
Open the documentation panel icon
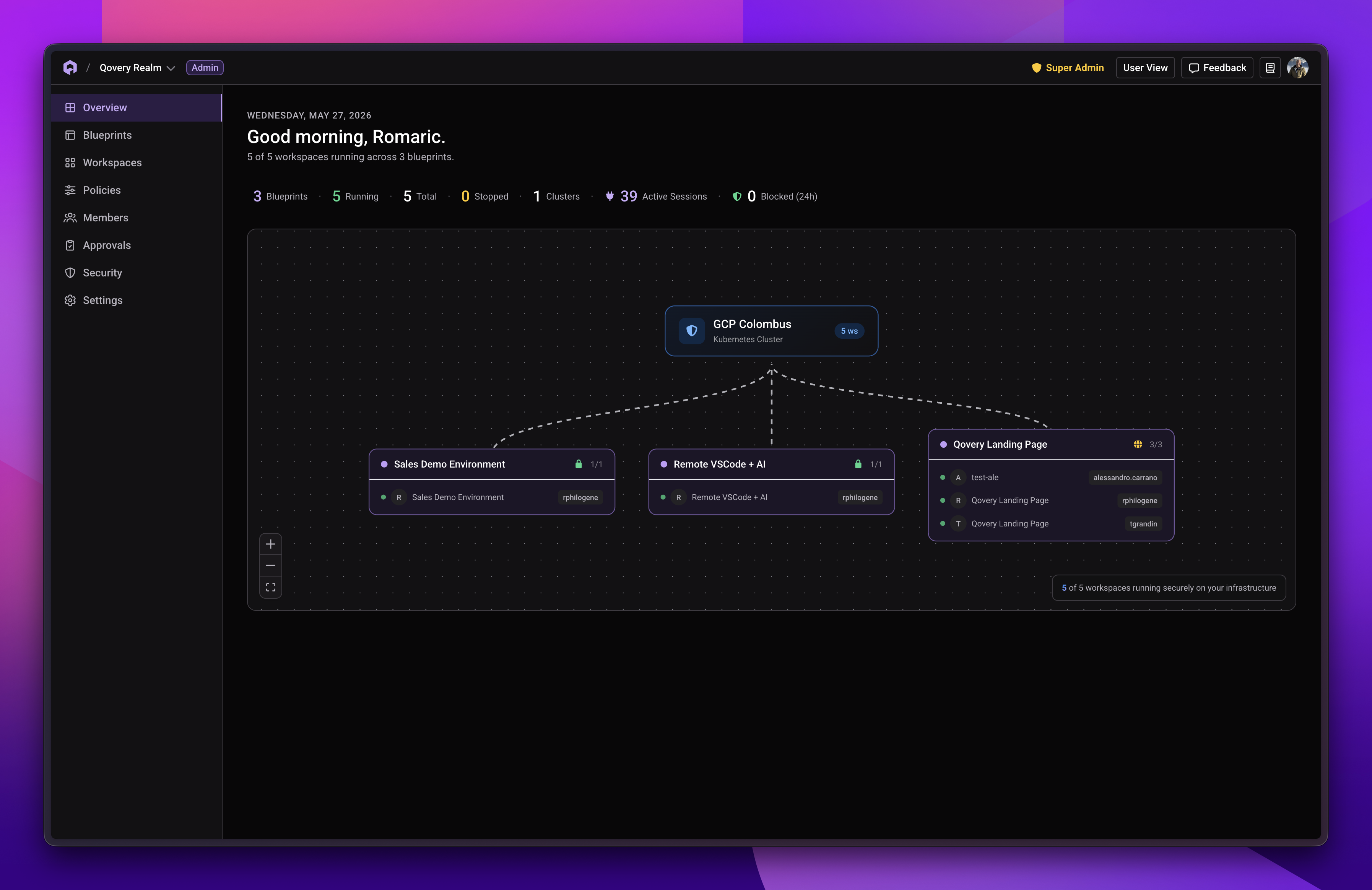click(x=1270, y=67)
